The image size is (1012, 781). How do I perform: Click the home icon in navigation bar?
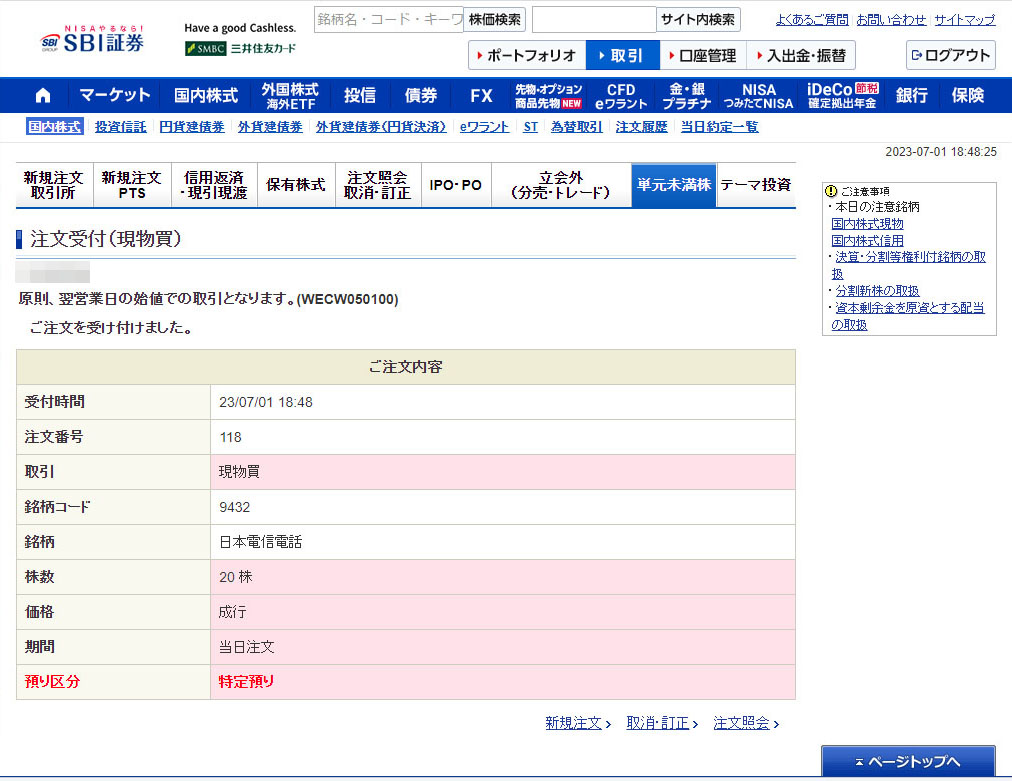click(43, 96)
